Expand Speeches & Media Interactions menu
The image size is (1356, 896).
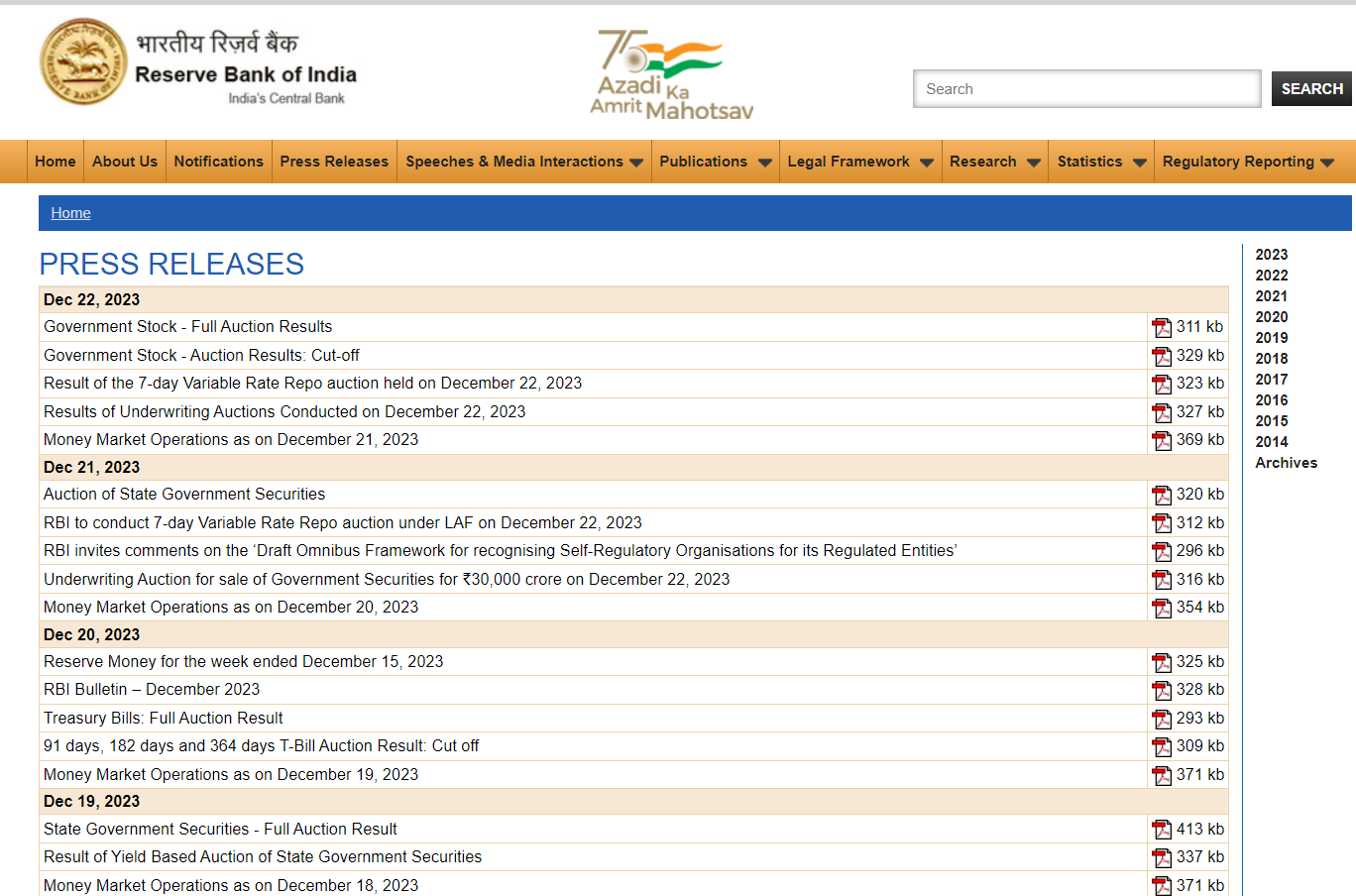[523, 162]
